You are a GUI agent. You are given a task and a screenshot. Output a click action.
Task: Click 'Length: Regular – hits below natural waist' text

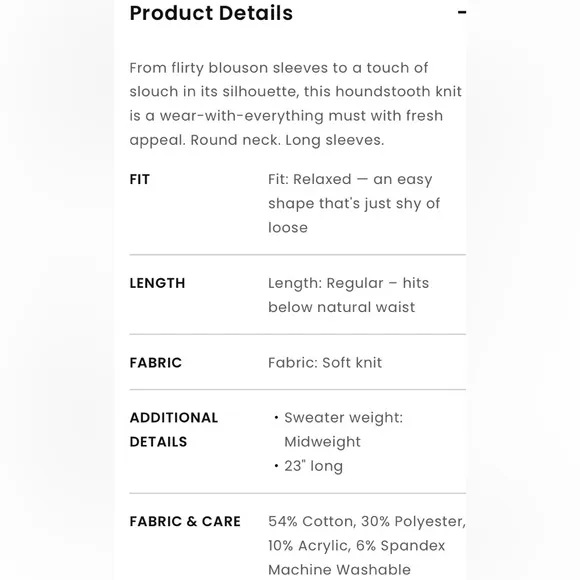coord(348,295)
